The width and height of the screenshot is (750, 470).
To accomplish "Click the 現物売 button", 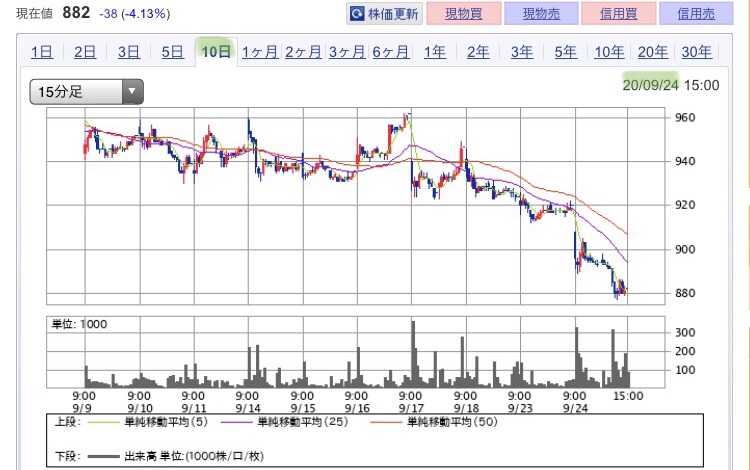I will (x=541, y=13).
